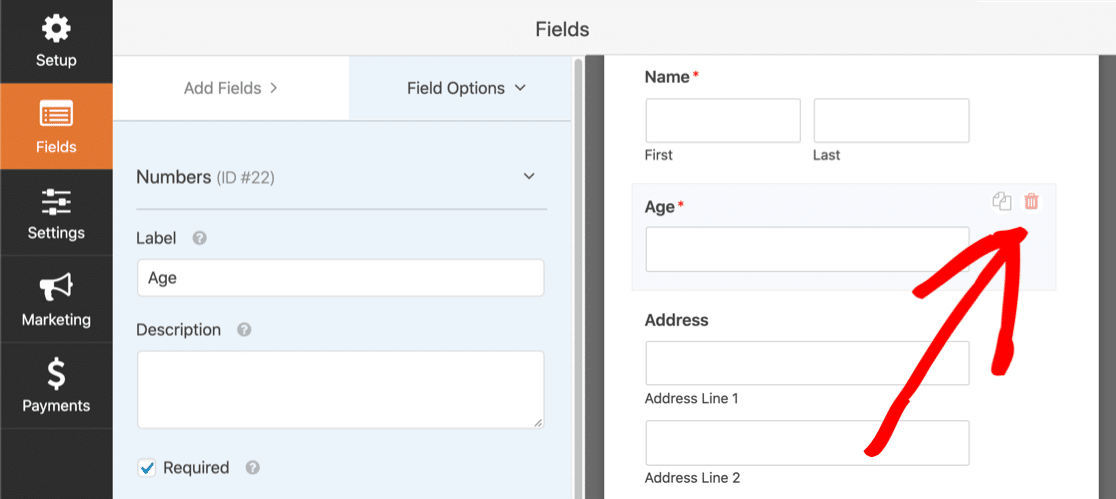Collapse the Numbers field section chevron
1116x499 pixels.
[x=529, y=177]
